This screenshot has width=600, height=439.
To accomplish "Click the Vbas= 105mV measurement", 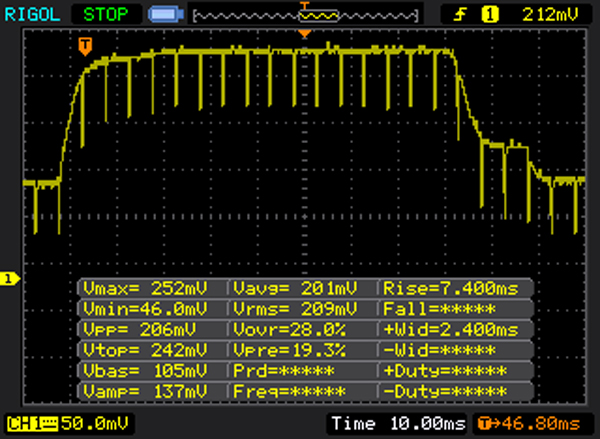I will point(145,371).
